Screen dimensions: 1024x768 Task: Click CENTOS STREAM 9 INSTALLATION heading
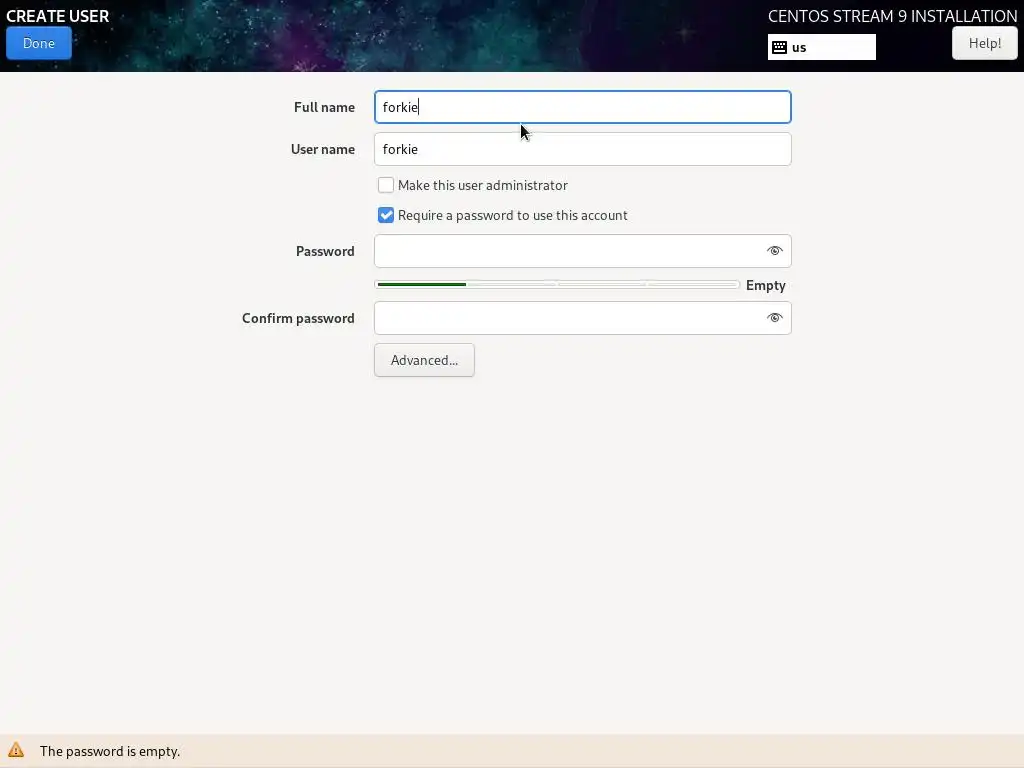(x=892, y=16)
